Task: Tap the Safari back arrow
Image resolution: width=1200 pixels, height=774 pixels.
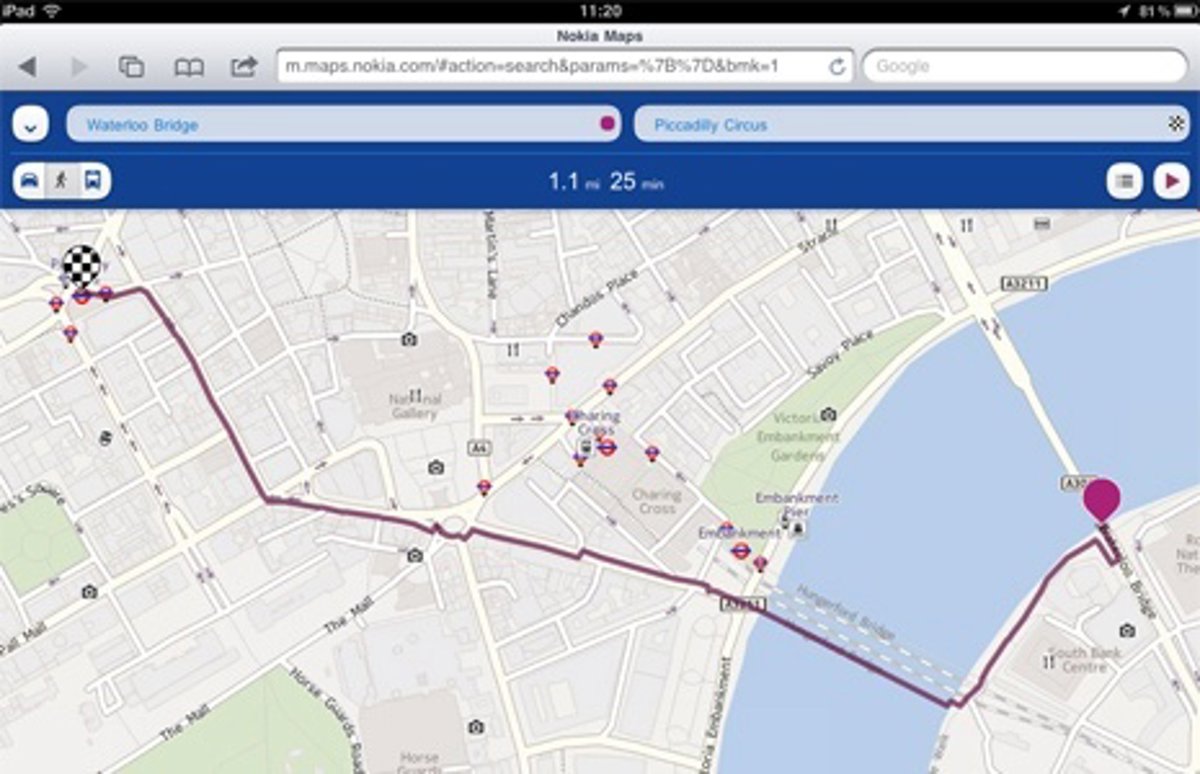Action: point(27,67)
